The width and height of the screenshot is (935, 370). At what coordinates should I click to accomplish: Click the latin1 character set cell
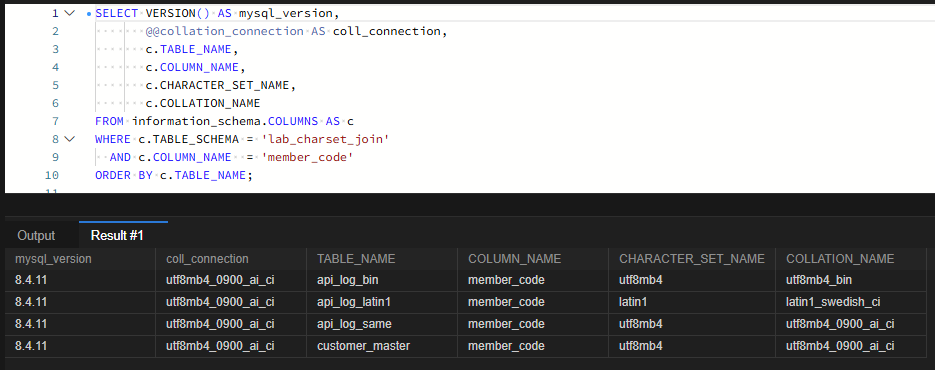tap(692, 302)
